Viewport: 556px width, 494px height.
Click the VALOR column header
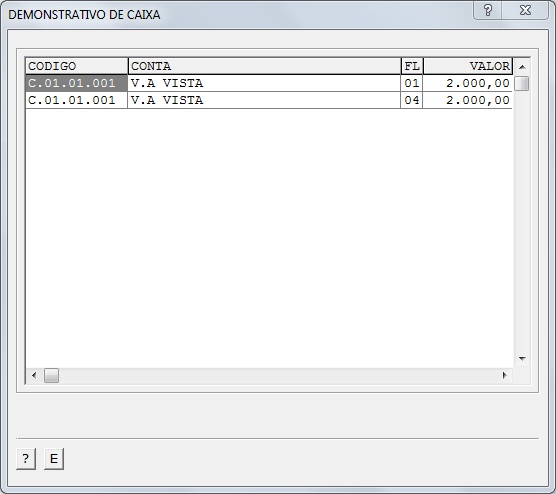[x=468, y=66]
